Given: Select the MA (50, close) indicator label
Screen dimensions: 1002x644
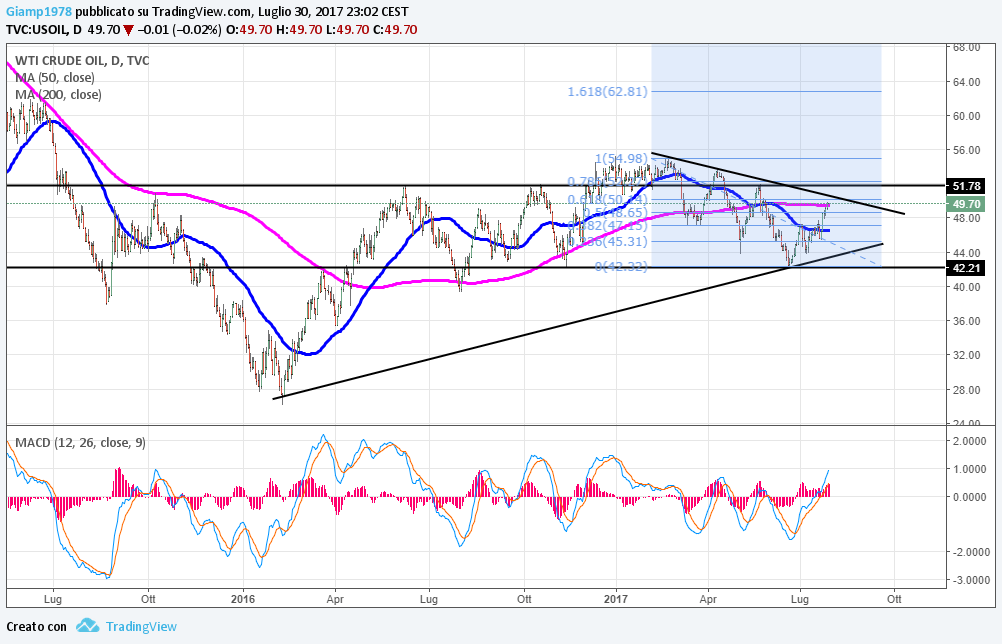Looking at the screenshot, I should coord(55,77).
